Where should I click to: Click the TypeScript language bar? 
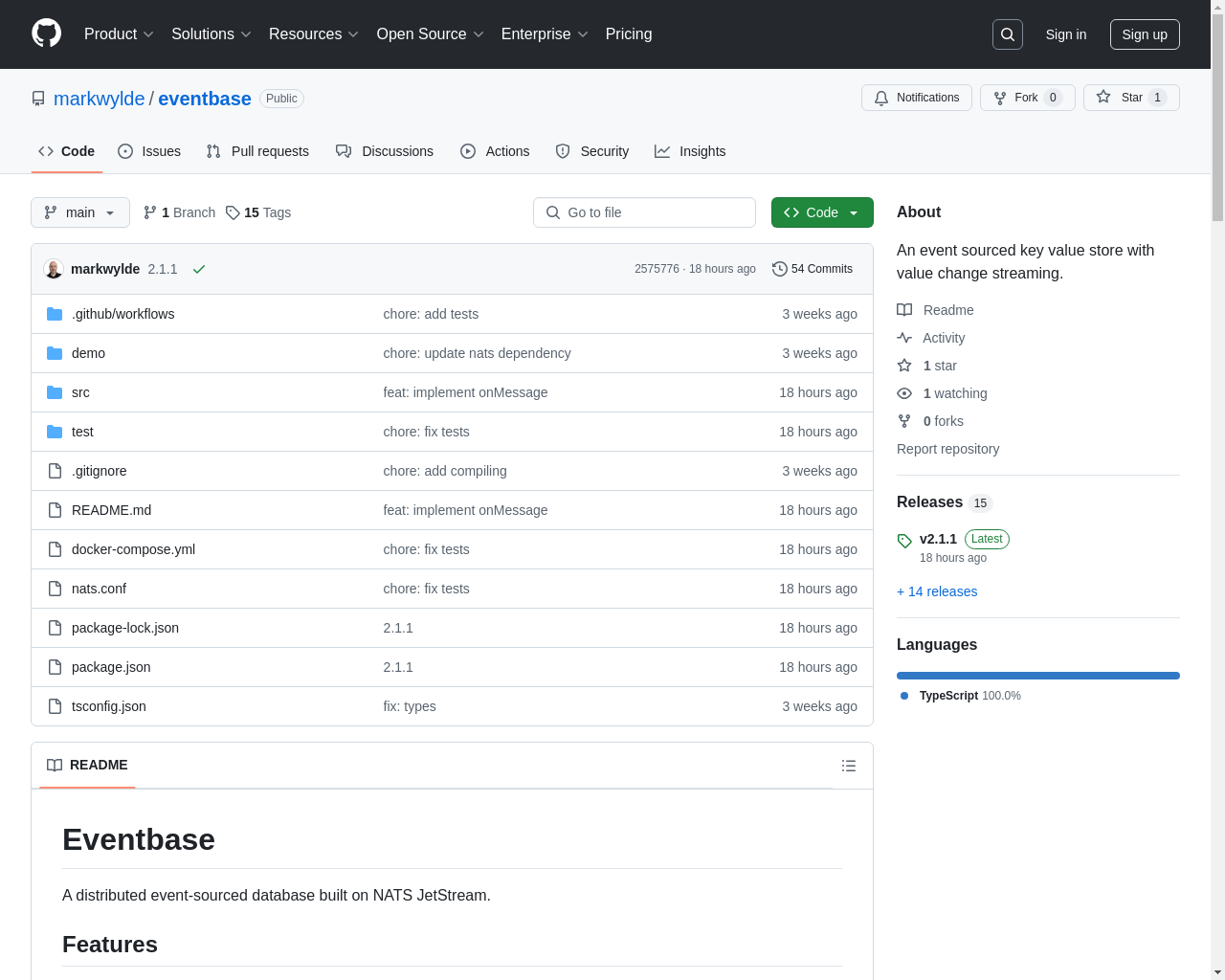[x=1038, y=676]
